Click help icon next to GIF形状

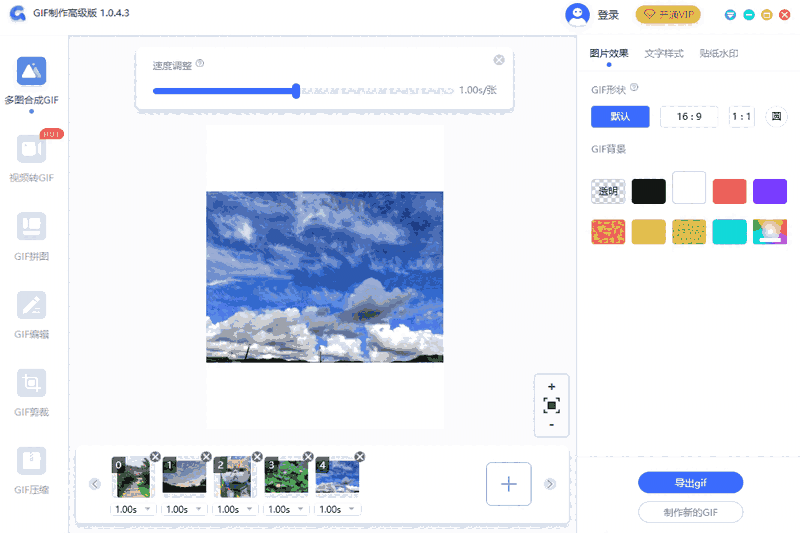634,87
